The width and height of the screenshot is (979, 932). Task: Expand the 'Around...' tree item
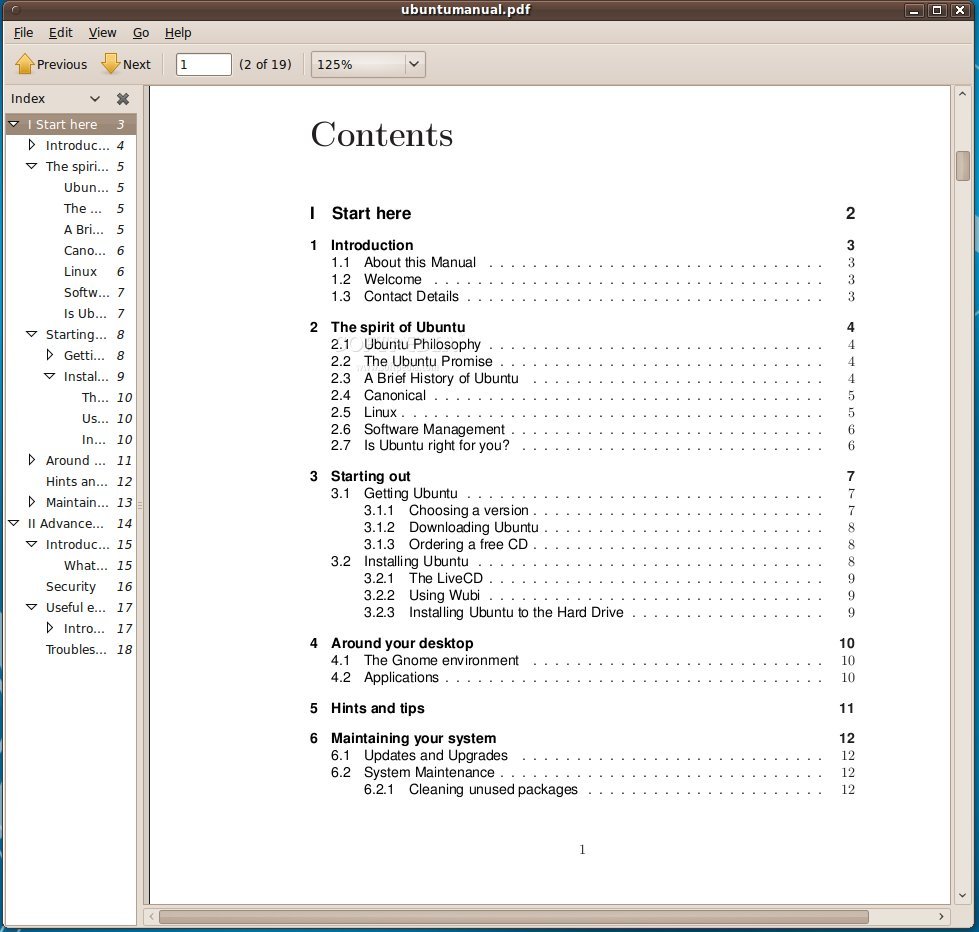click(31, 460)
